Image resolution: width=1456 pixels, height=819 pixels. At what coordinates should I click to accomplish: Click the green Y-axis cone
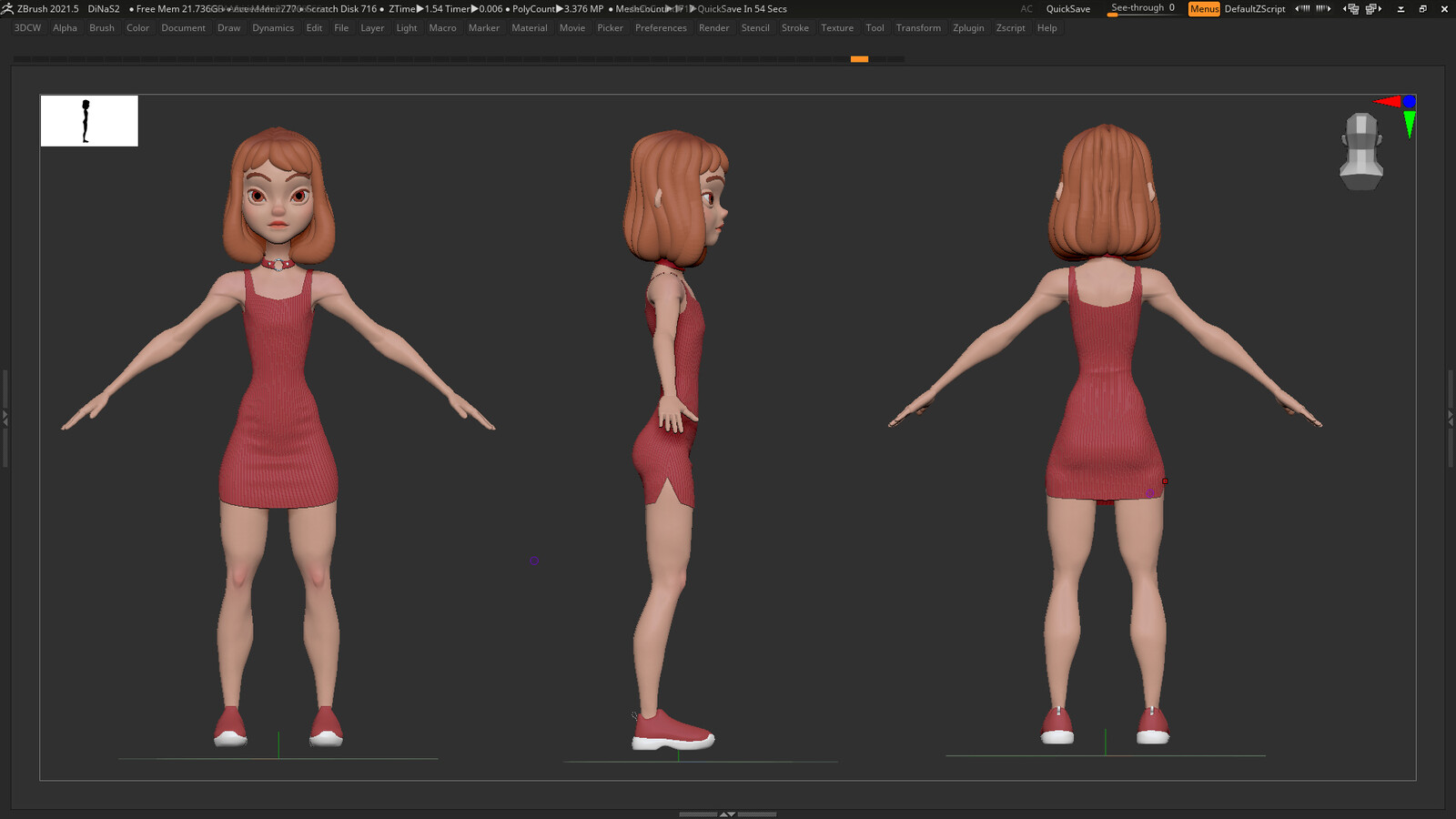point(1409,124)
